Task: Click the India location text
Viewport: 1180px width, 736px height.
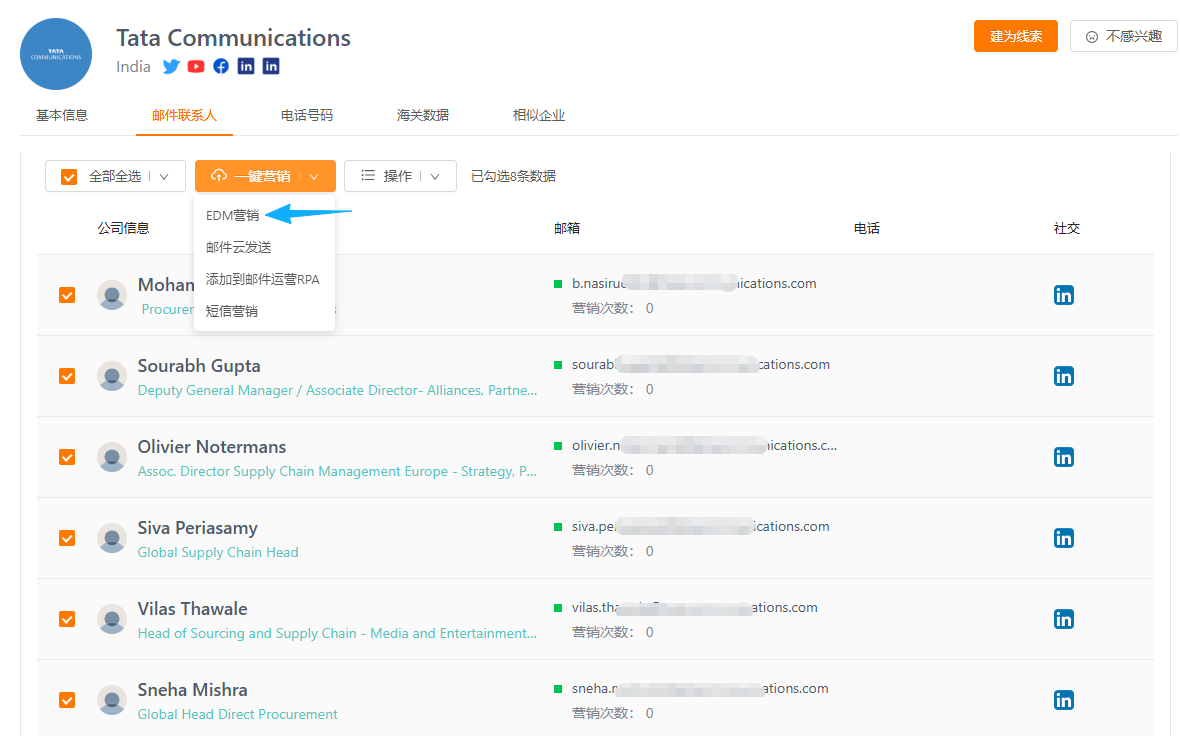Action: point(133,66)
